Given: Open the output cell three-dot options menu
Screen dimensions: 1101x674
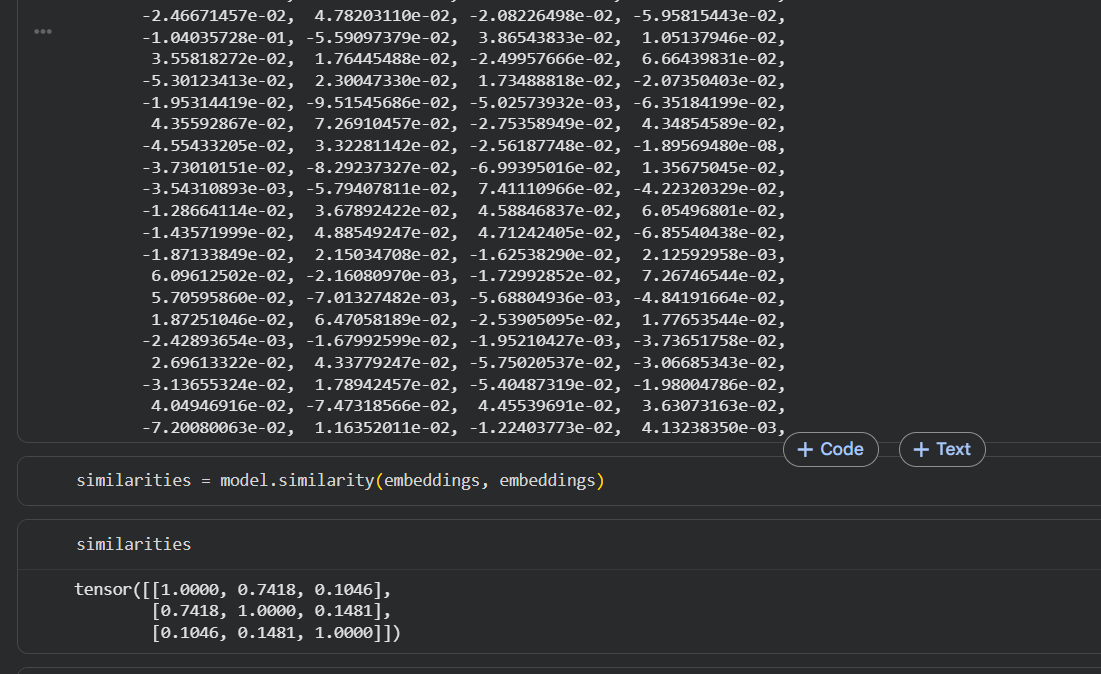Looking at the screenshot, I should coord(43,32).
